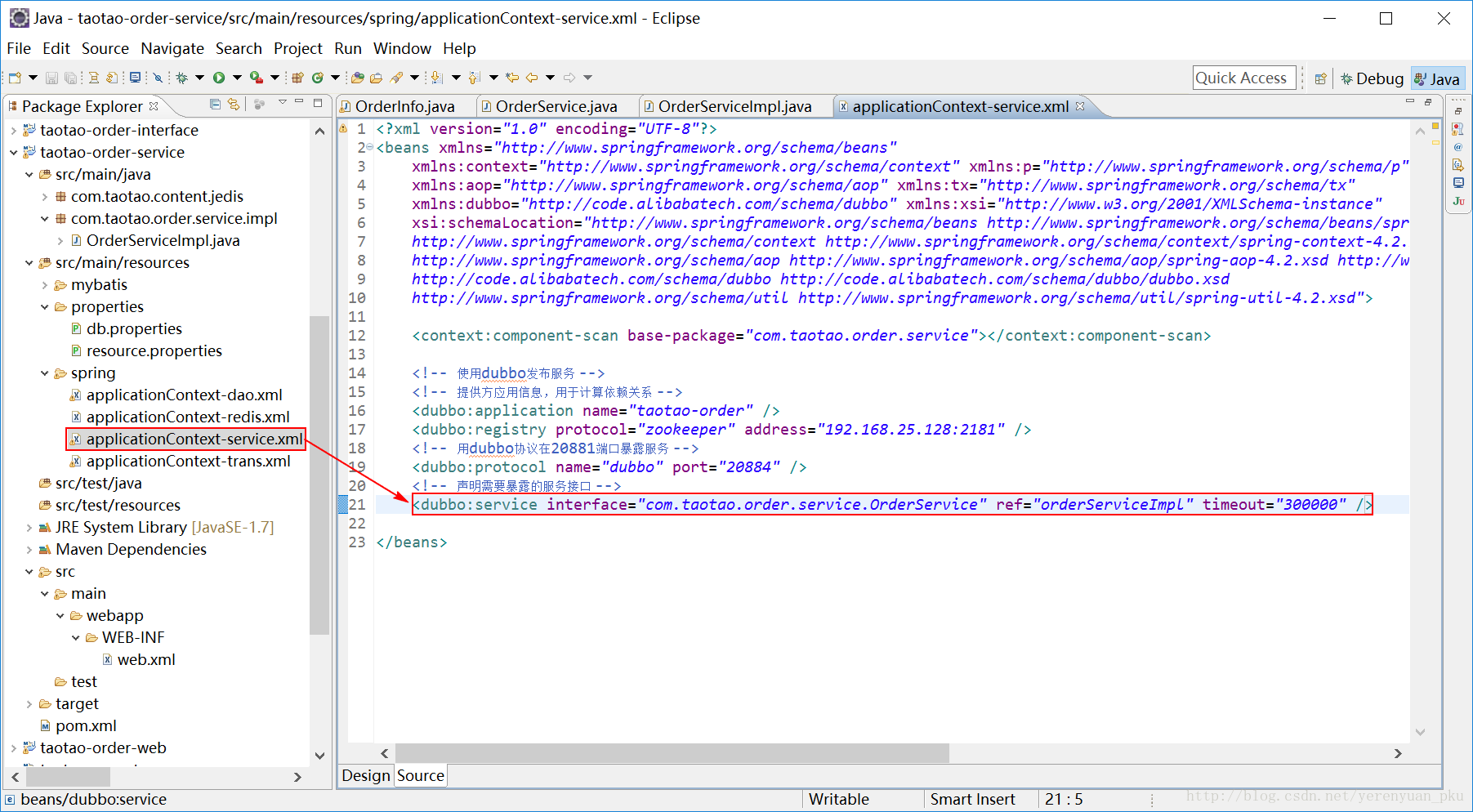Open the New wizard dropdown arrow
The height and width of the screenshot is (812, 1473).
(33, 78)
